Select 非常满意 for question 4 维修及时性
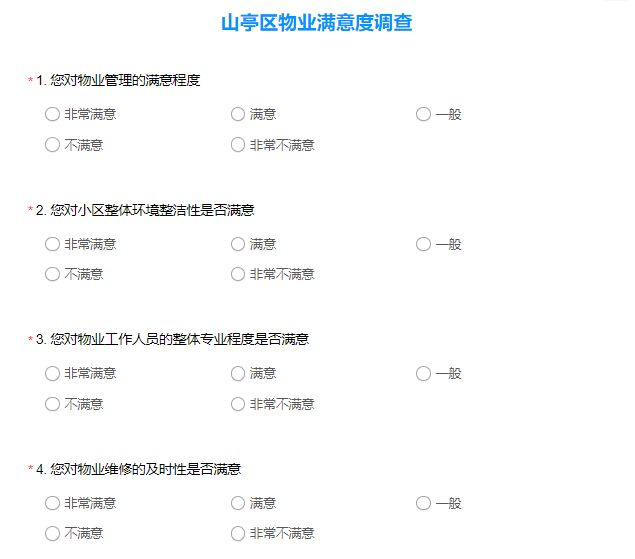 (52, 504)
